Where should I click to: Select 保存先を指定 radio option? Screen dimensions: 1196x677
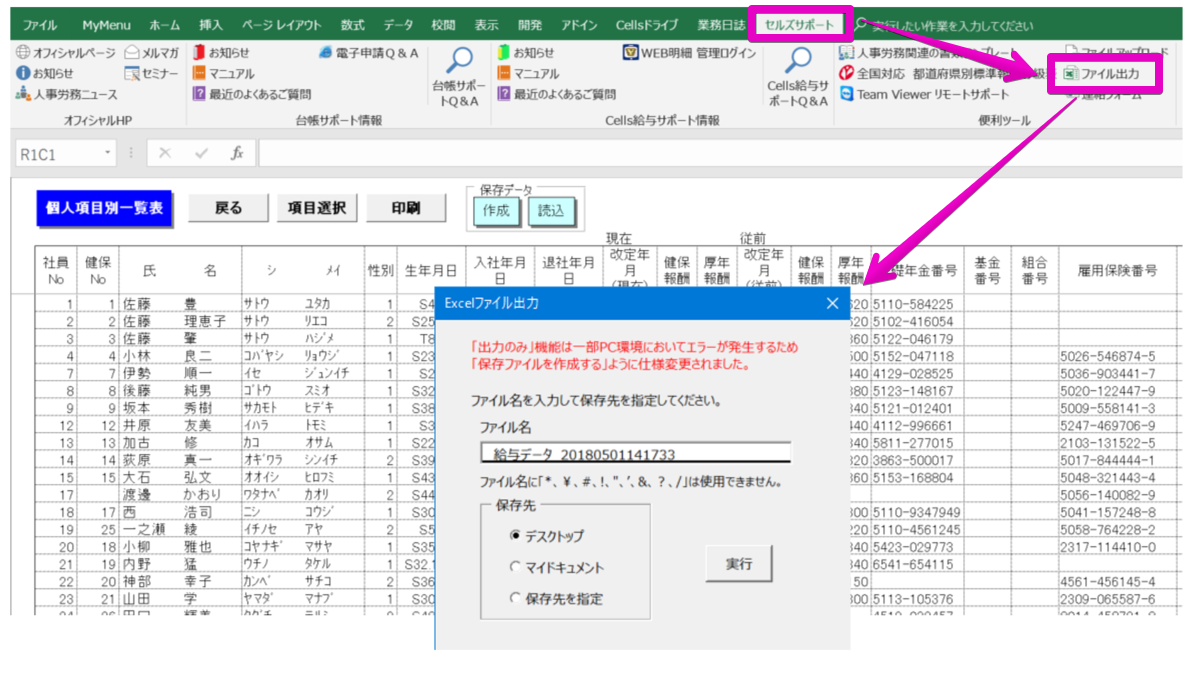tap(515, 598)
